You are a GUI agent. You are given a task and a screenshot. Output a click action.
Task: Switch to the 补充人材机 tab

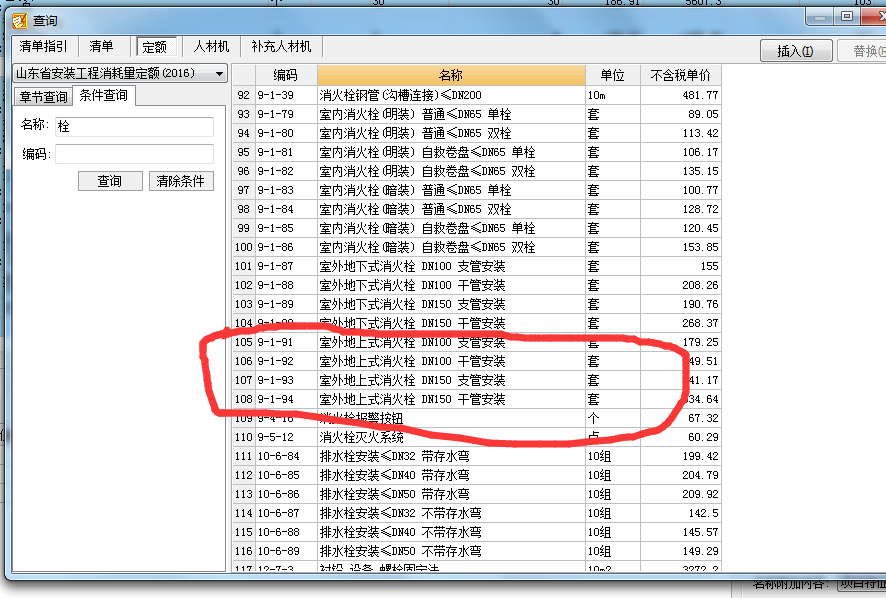pos(281,46)
